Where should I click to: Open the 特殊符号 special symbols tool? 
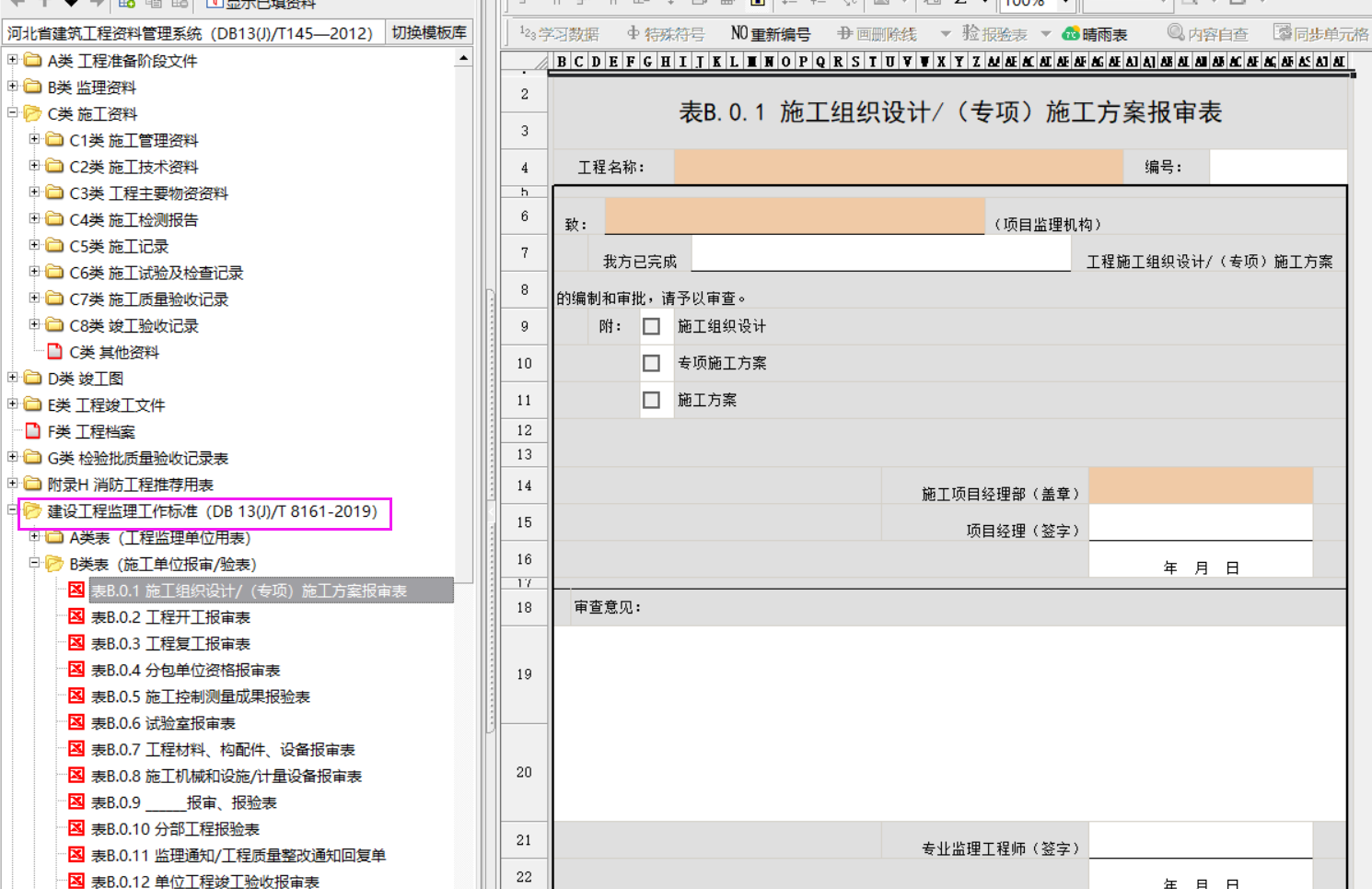point(665,34)
